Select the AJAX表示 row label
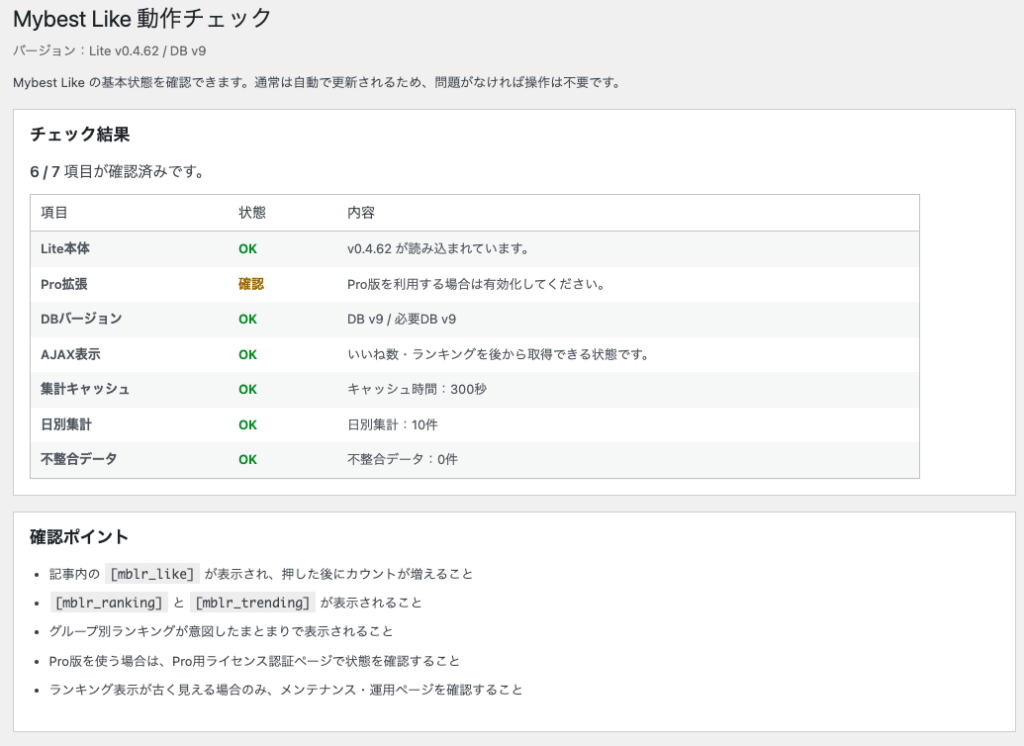 (71, 355)
